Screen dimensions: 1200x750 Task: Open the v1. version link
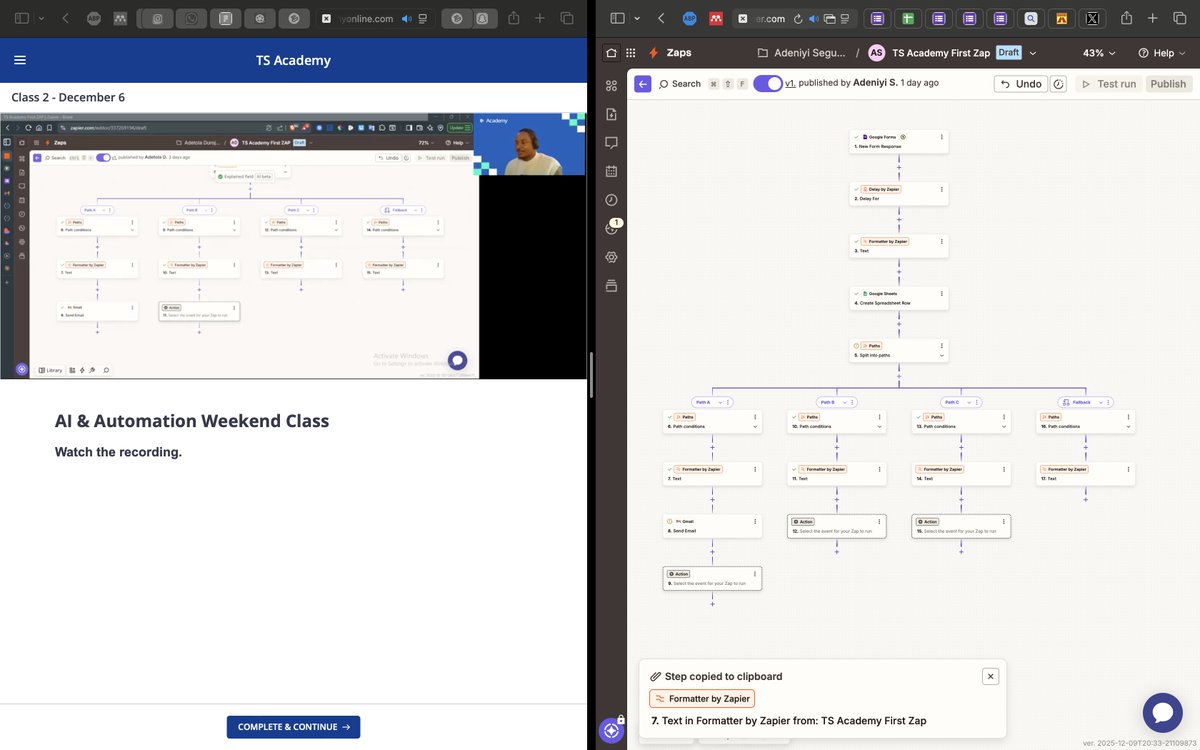pos(790,83)
